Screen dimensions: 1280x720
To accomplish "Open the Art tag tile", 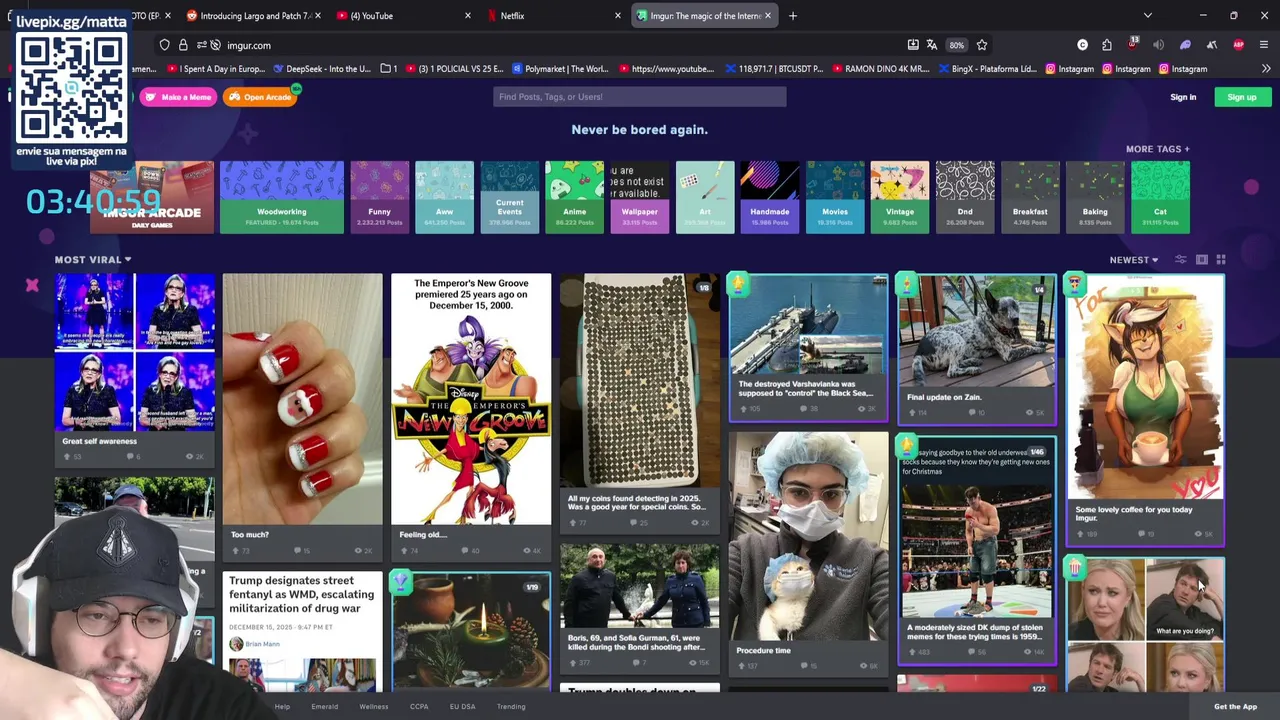I will pyautogui.click(x=705, y=197).
